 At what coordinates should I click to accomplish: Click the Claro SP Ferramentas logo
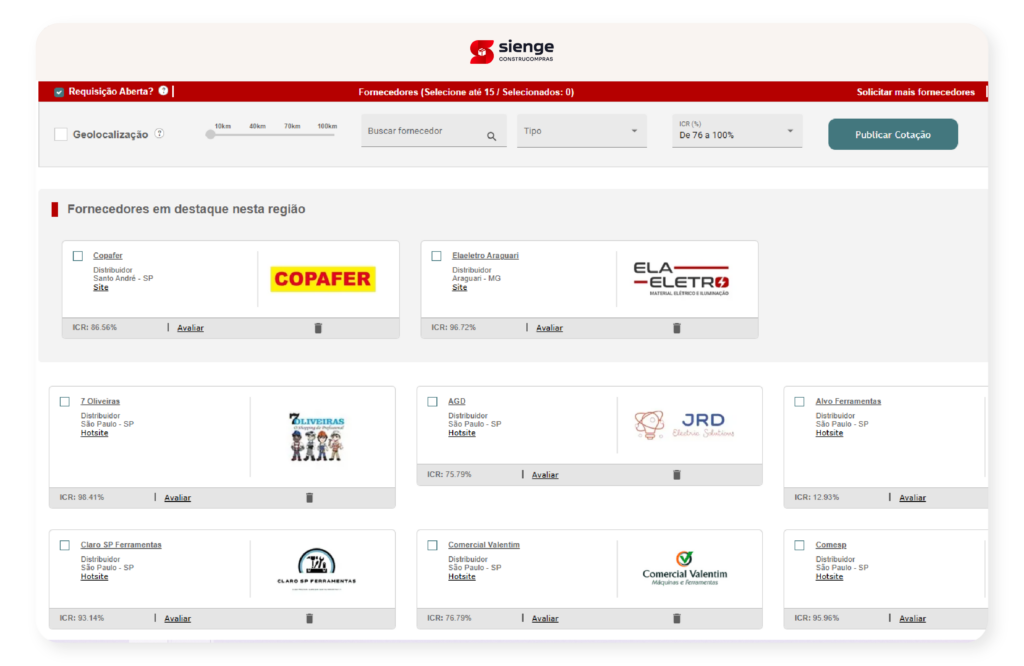tap(317, 567)
